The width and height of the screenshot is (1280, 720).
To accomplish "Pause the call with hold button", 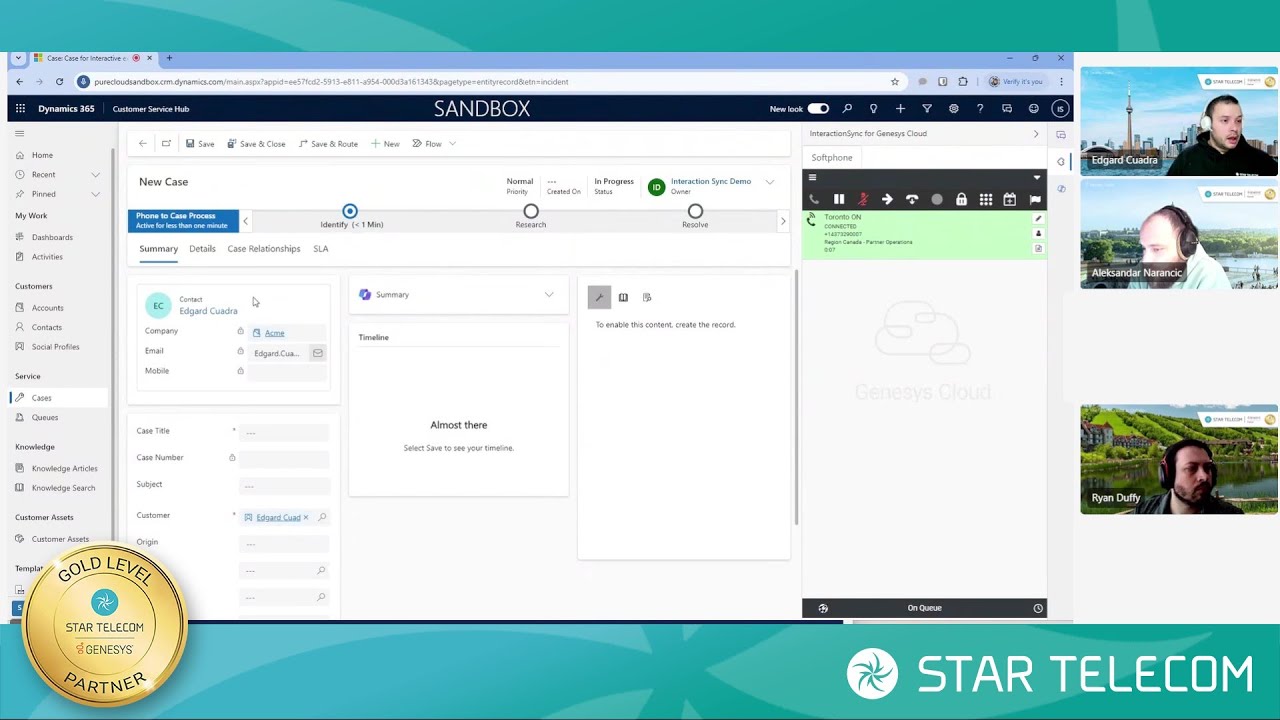I will [839, 200].
